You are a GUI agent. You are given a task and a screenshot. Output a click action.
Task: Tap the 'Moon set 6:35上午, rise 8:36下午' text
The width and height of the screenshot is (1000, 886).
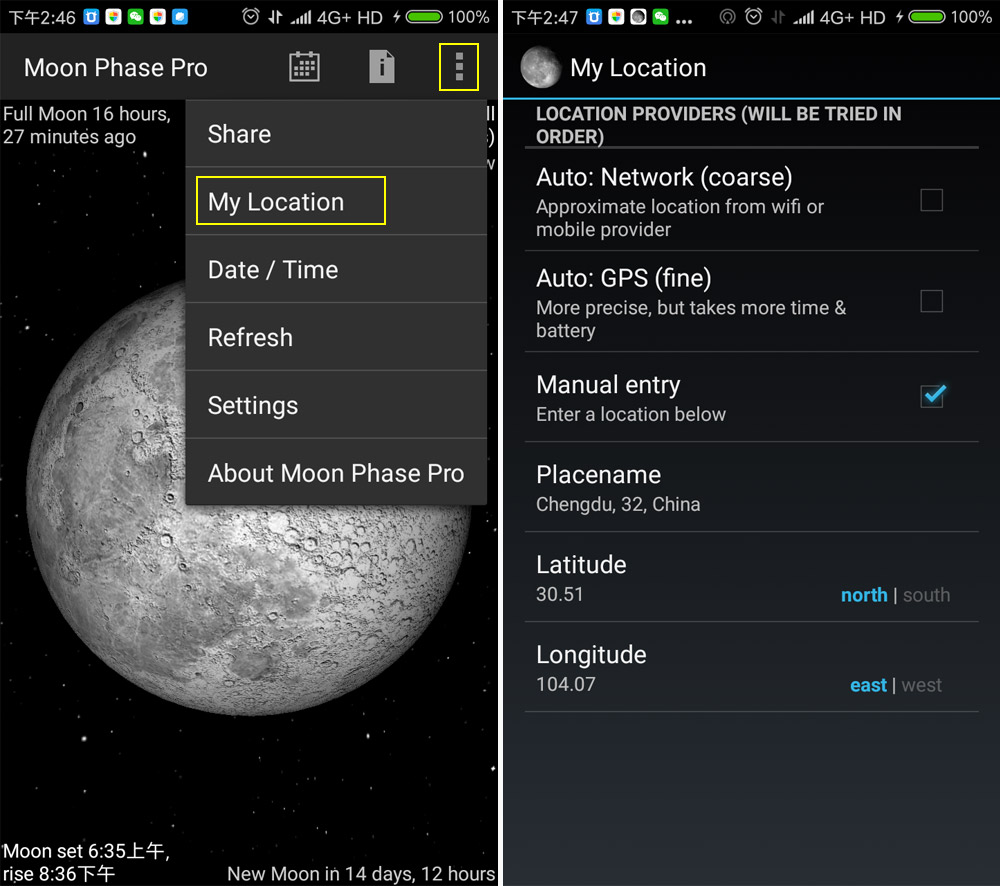[x=86, y=862]
